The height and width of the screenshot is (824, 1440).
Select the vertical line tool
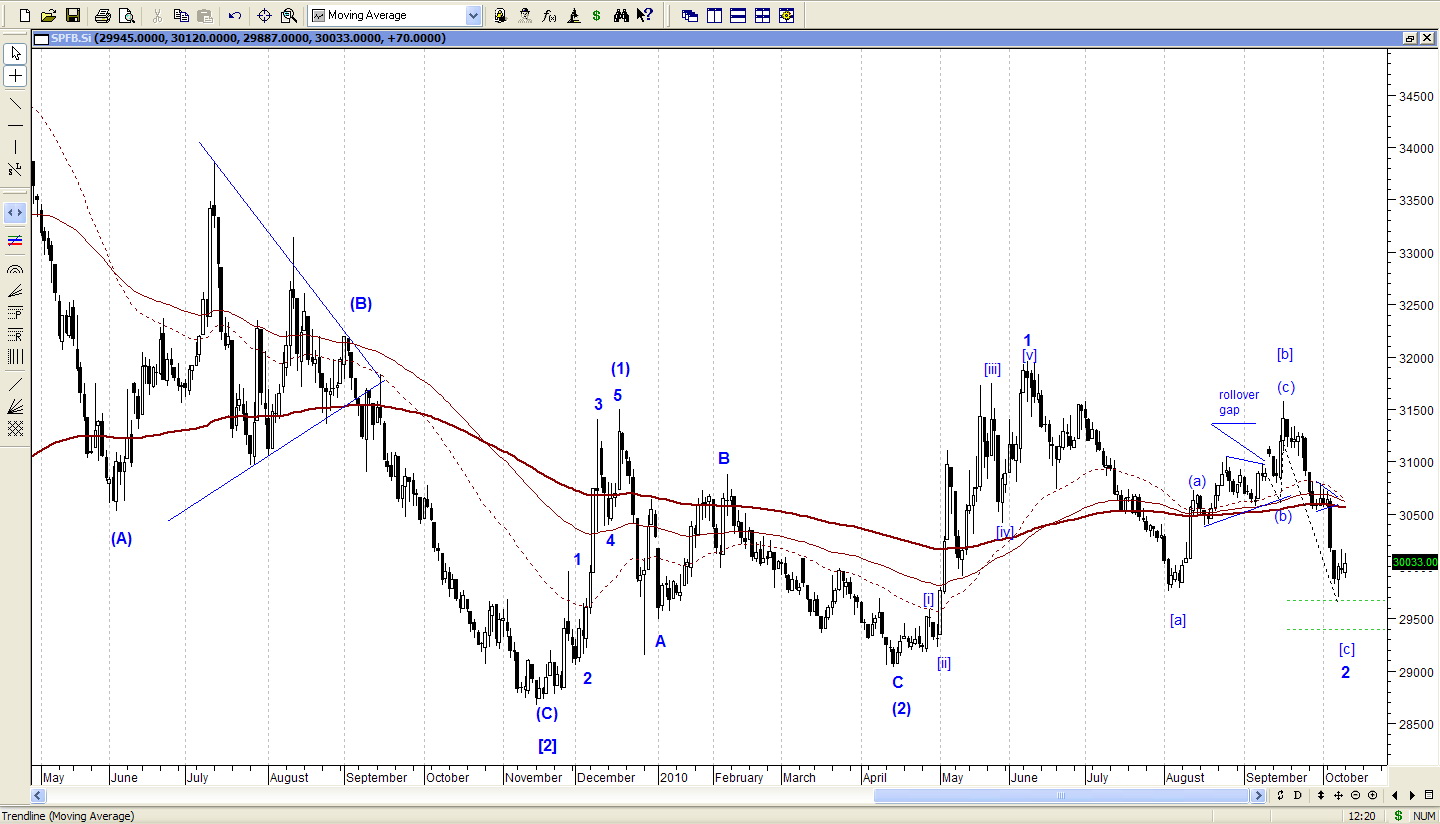(15, 147)
